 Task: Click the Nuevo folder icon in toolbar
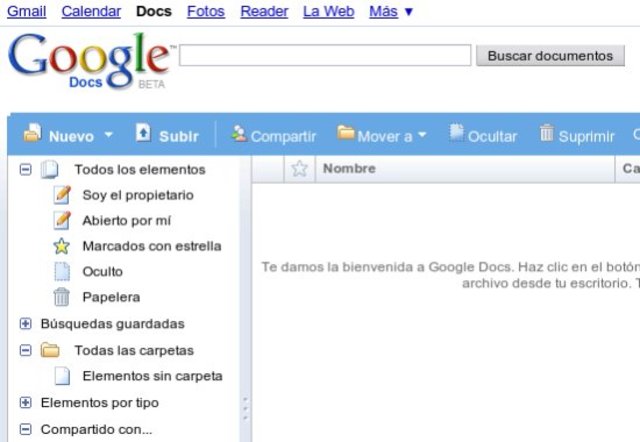coord(33,133)
